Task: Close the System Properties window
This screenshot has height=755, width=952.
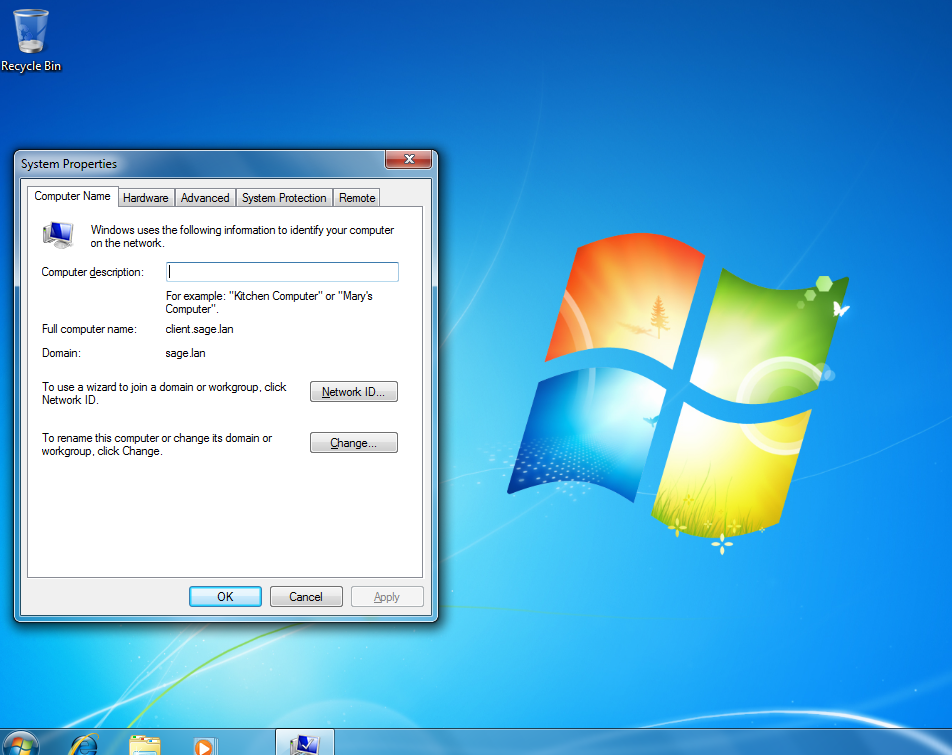Action: [x=409, y=159]
